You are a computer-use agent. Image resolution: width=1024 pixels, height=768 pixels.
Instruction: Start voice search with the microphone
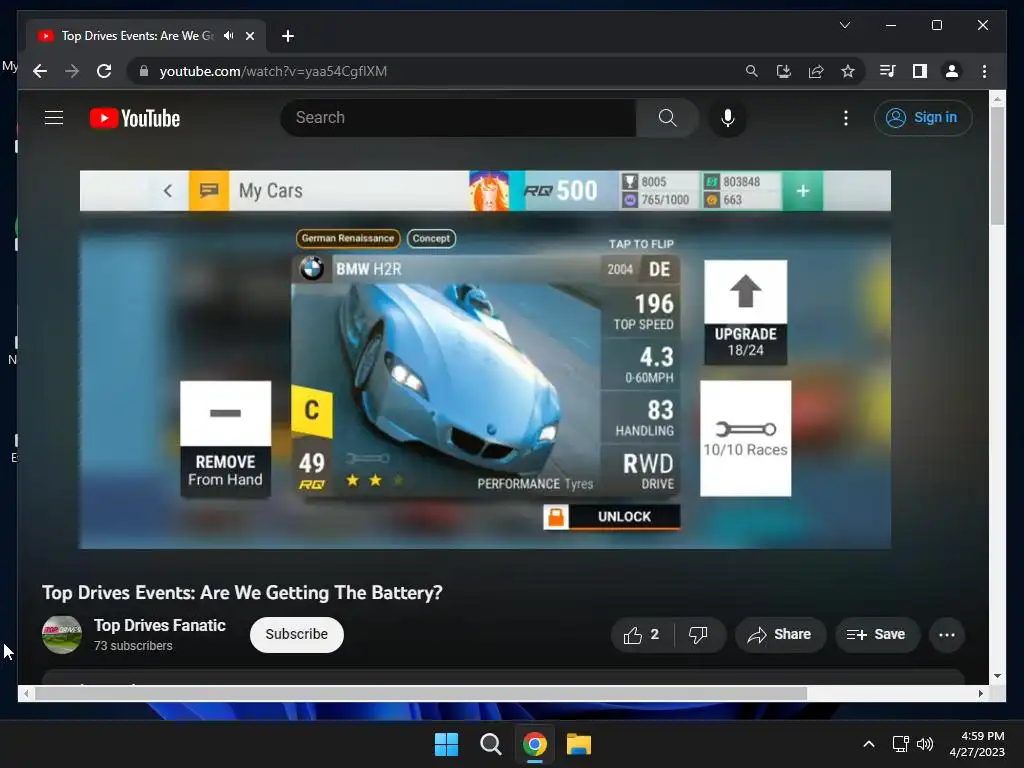(728, 118)
